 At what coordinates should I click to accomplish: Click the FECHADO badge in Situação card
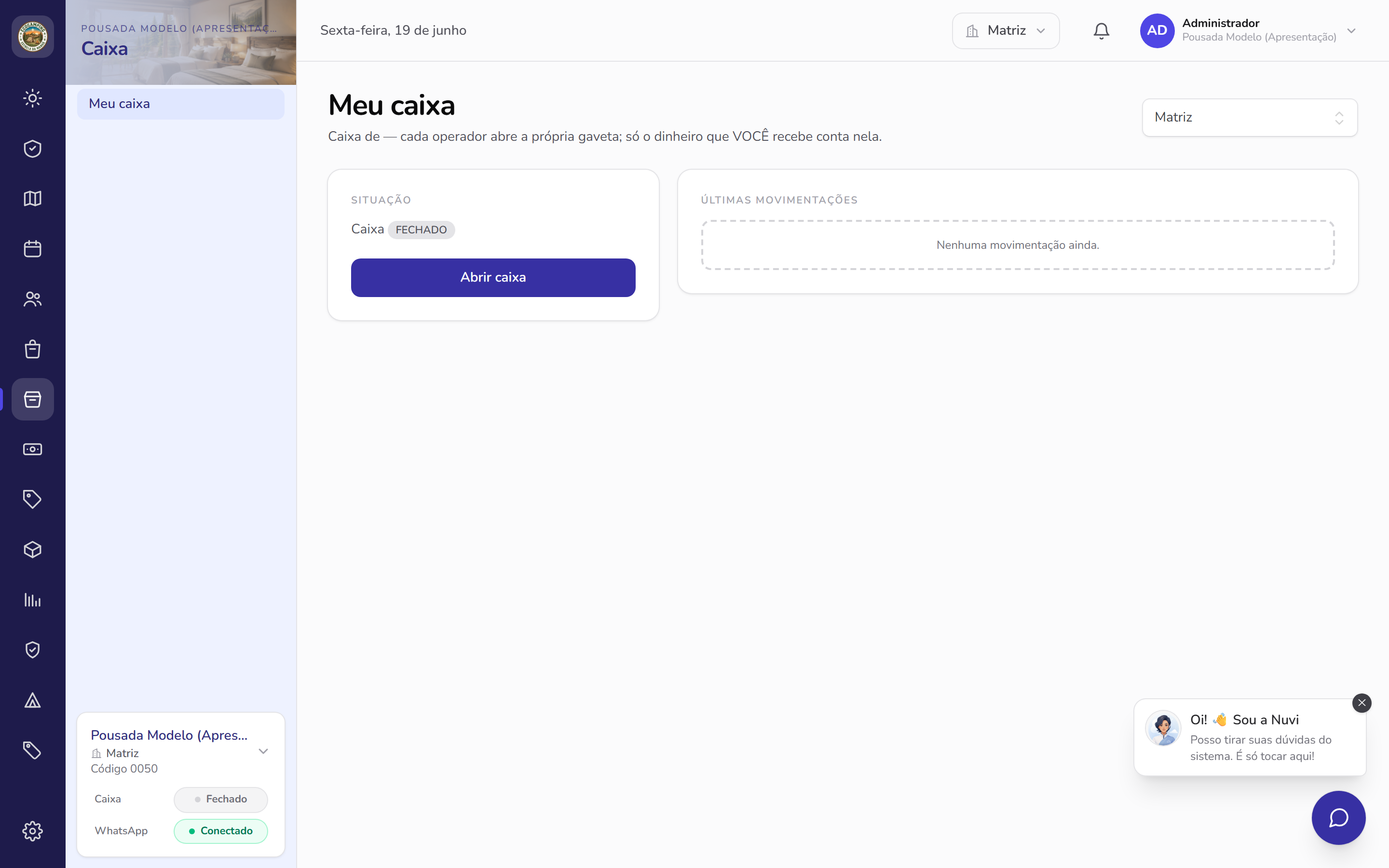[x=422, y=230]
